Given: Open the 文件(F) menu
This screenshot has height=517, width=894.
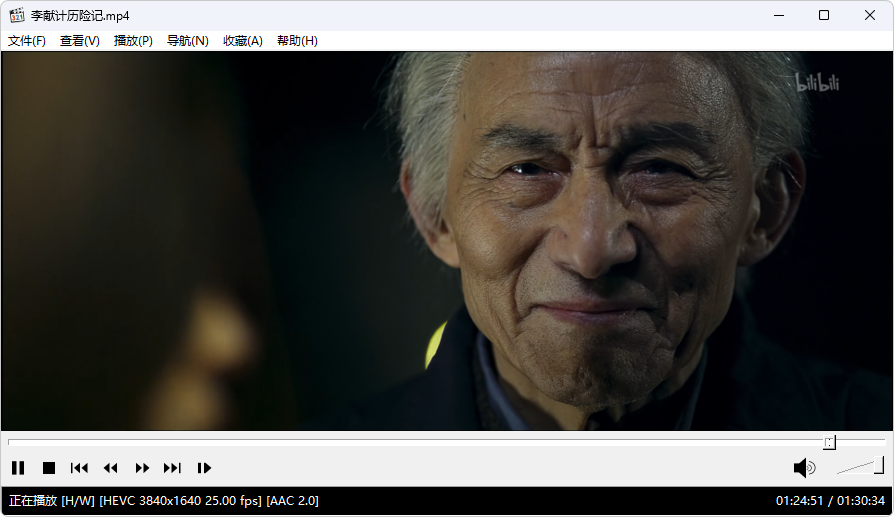Looking at the screenshot, I should pyautogui.click(x=27, y=41).
